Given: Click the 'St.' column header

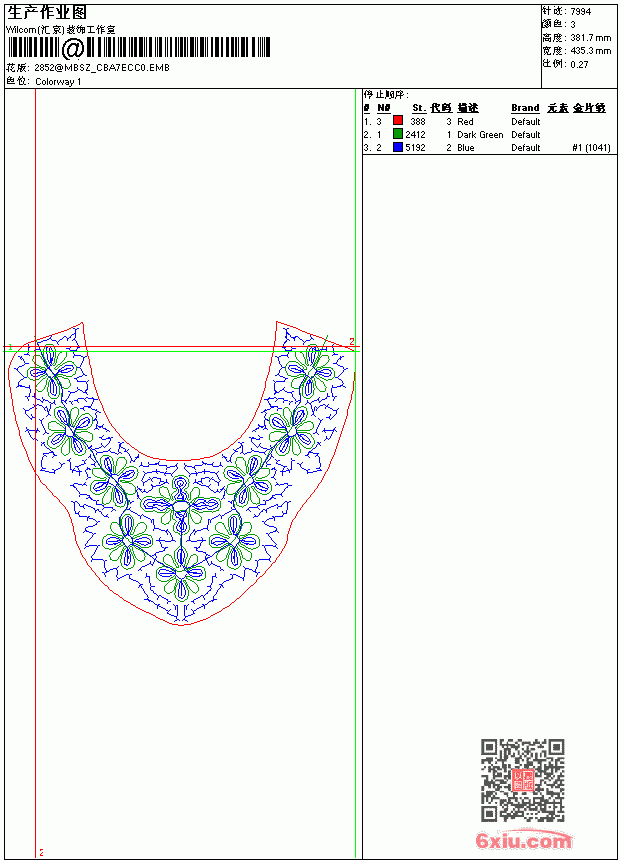Looking at the screenshot, I should point(419,108).
